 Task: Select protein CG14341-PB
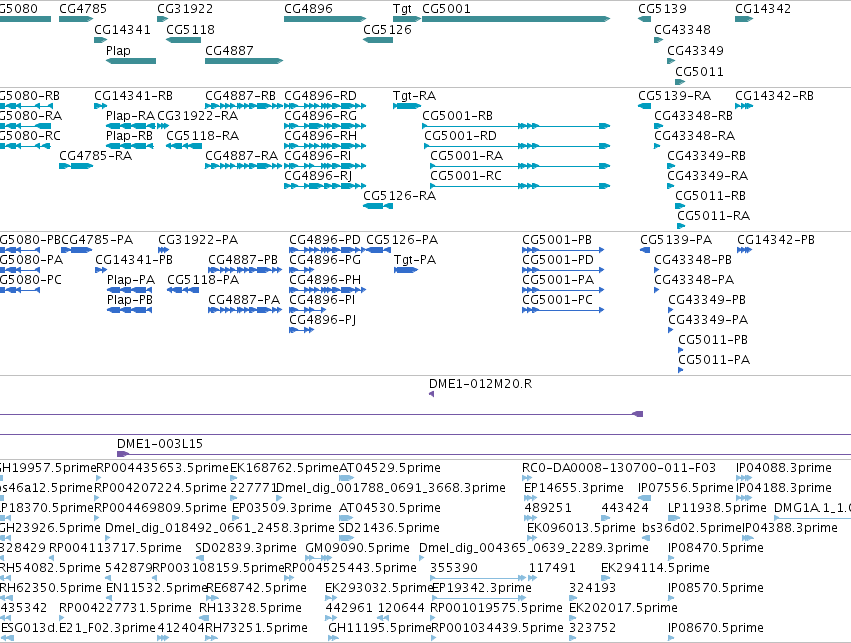[x=101, y=270]
